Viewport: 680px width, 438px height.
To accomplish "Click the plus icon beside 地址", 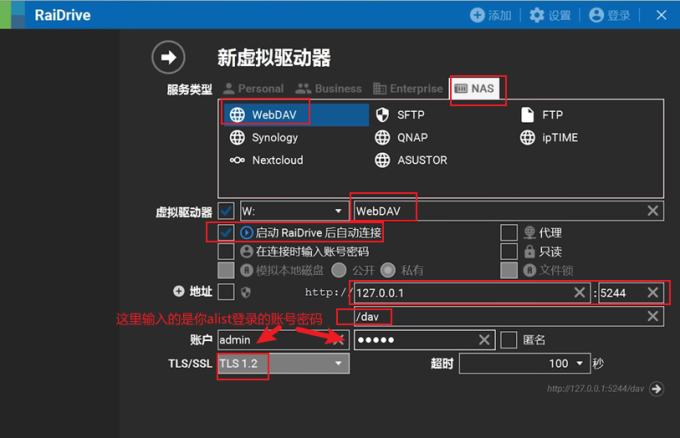I will [x=179, y=291].
